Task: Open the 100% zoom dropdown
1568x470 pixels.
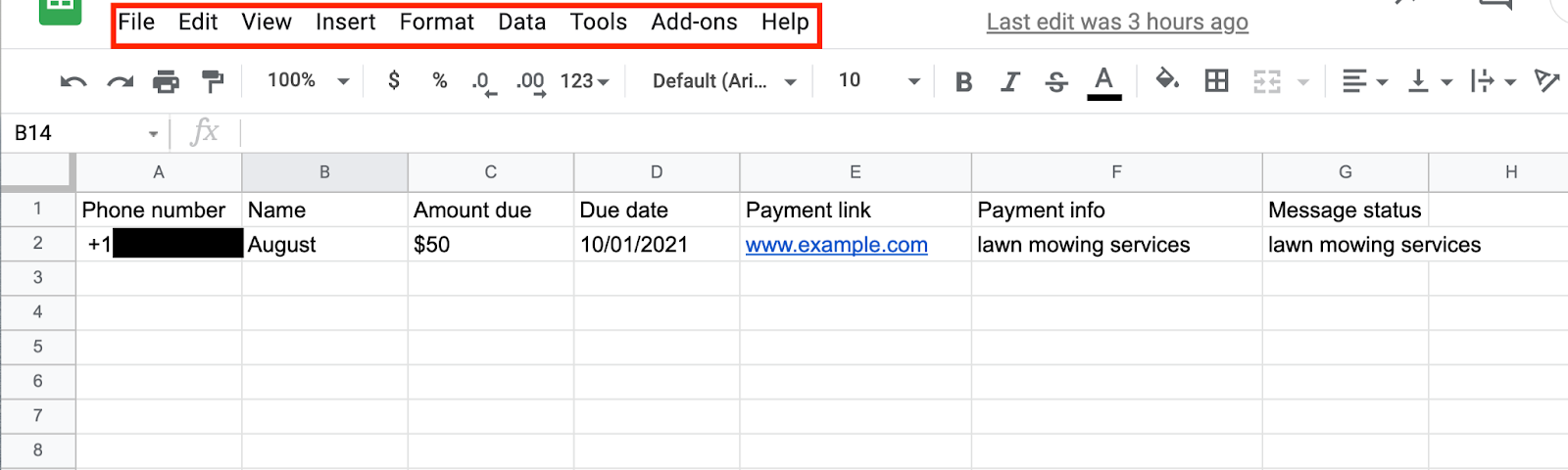Action: 308,80
